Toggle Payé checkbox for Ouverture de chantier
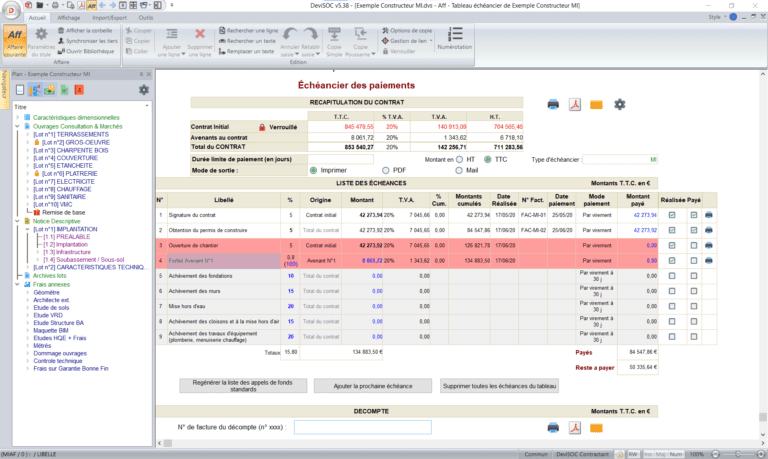 pos(694,245)
